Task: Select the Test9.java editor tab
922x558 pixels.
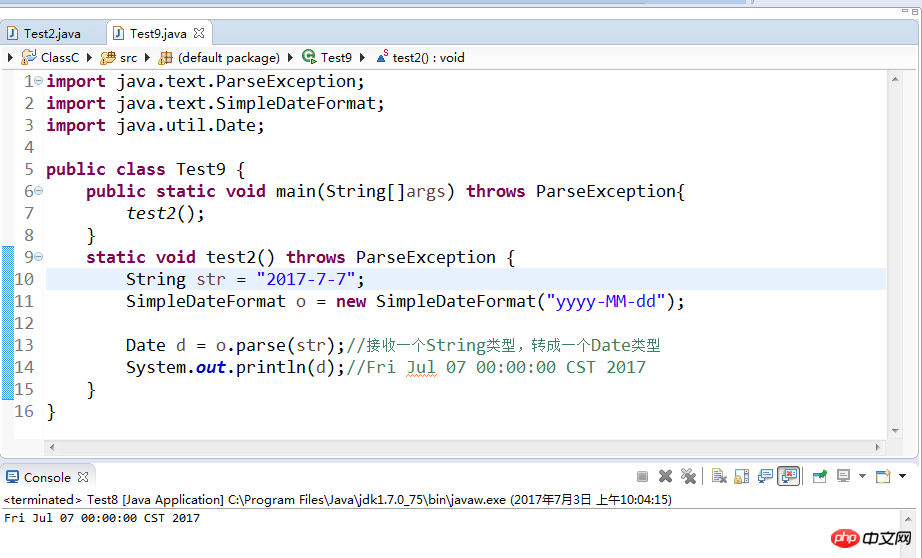Action: [158, 34]
